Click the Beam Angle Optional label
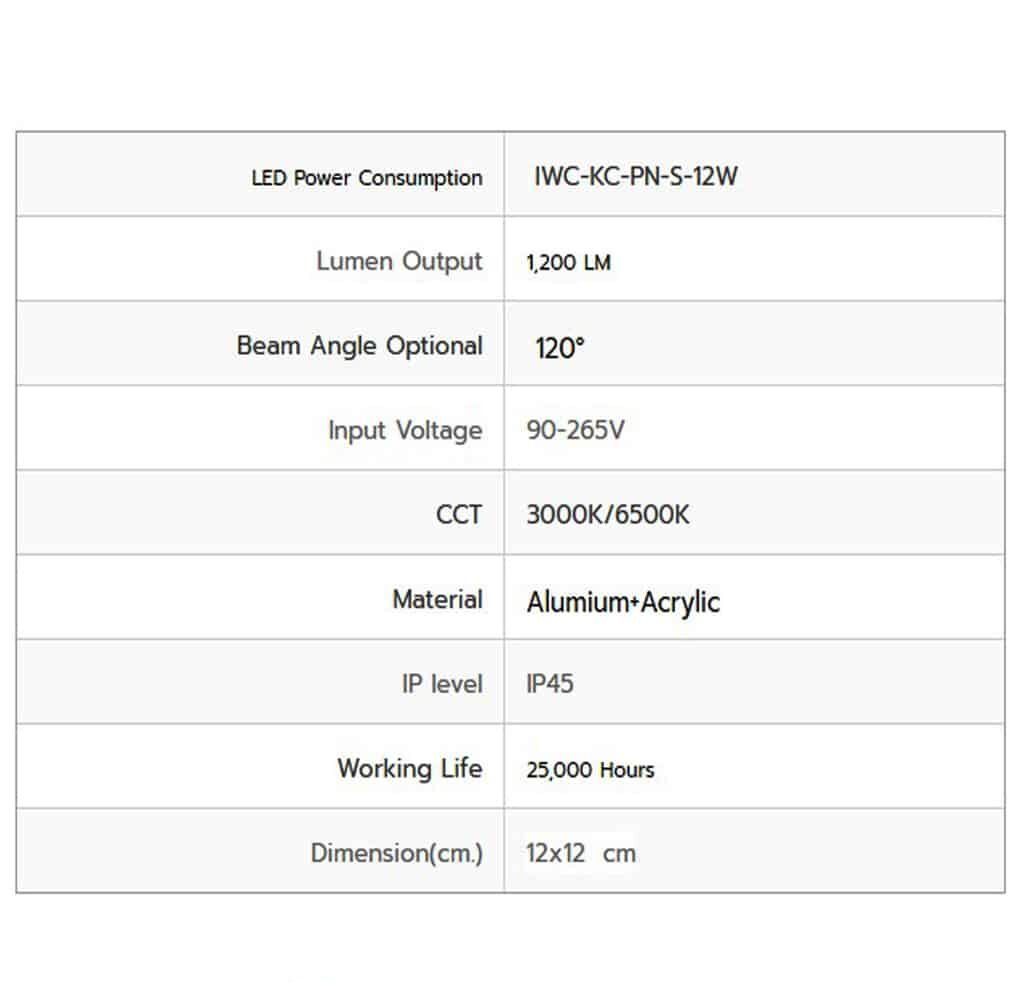This screenshot has height=983, width=1024. (x=360, y=346)
